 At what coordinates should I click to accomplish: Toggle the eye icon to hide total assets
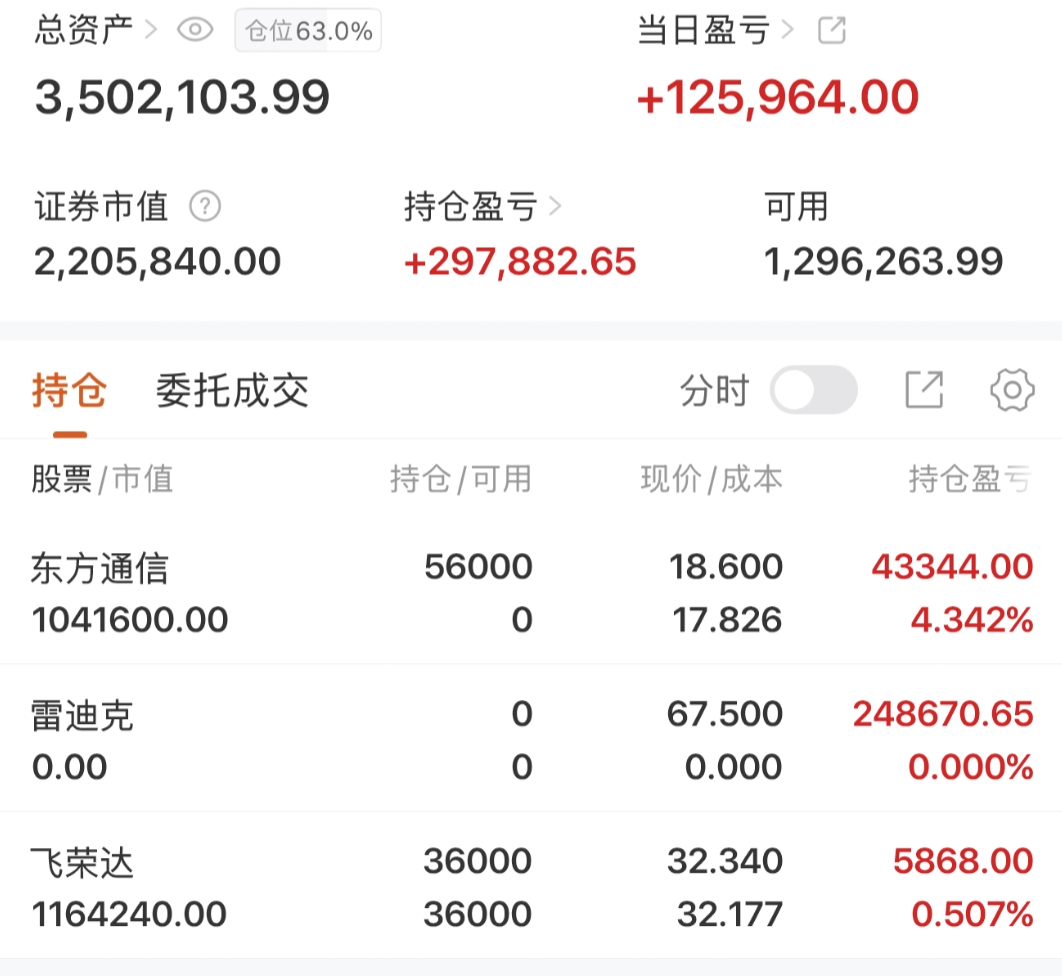coord(195,30)
